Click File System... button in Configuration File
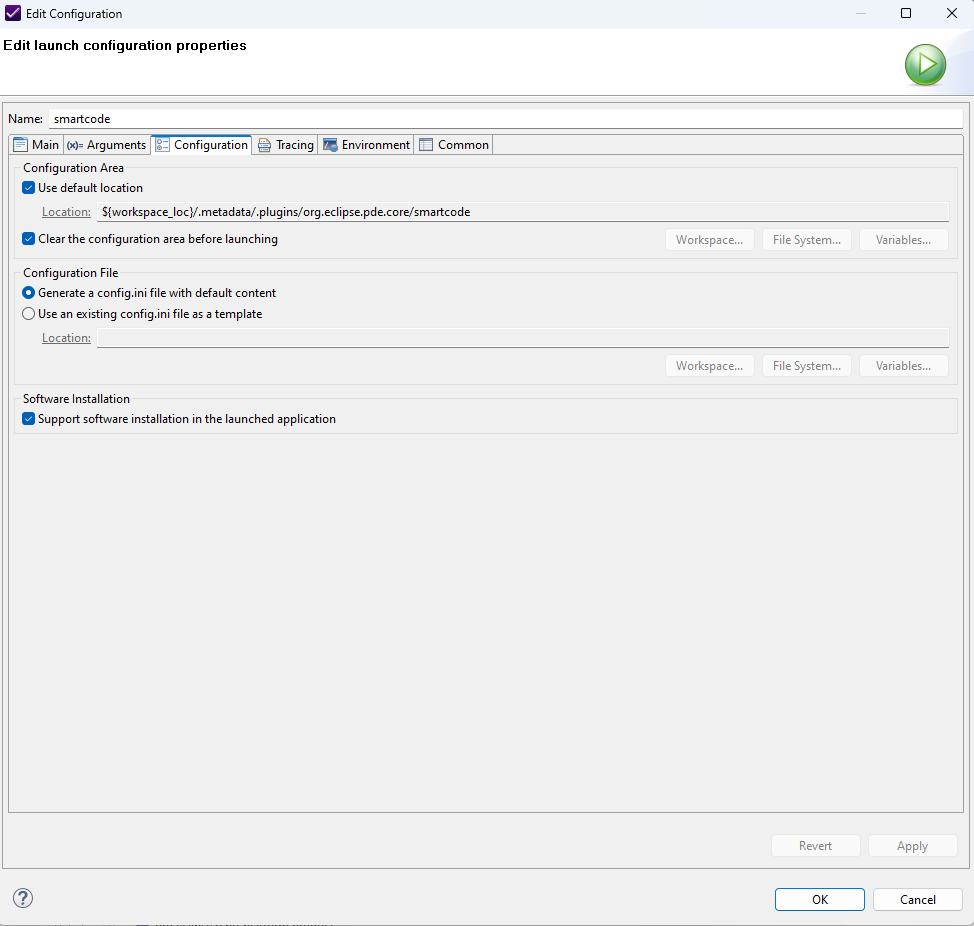Image resolution: width=974 pixels, height=926 pixels. coord(806,366)
